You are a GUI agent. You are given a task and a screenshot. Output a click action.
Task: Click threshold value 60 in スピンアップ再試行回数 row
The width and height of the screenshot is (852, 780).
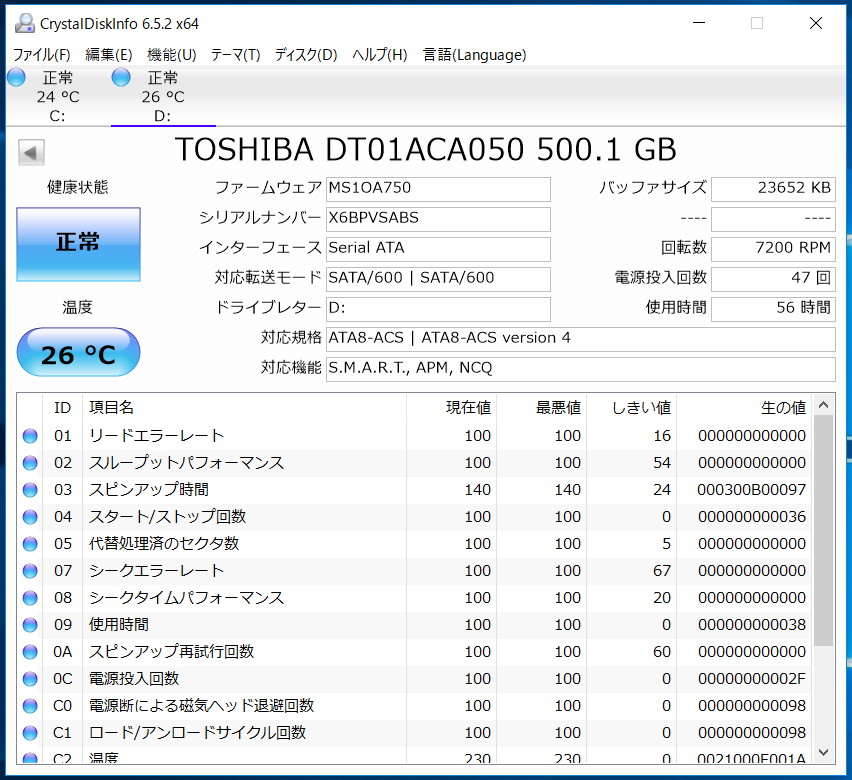pos(662,652)
